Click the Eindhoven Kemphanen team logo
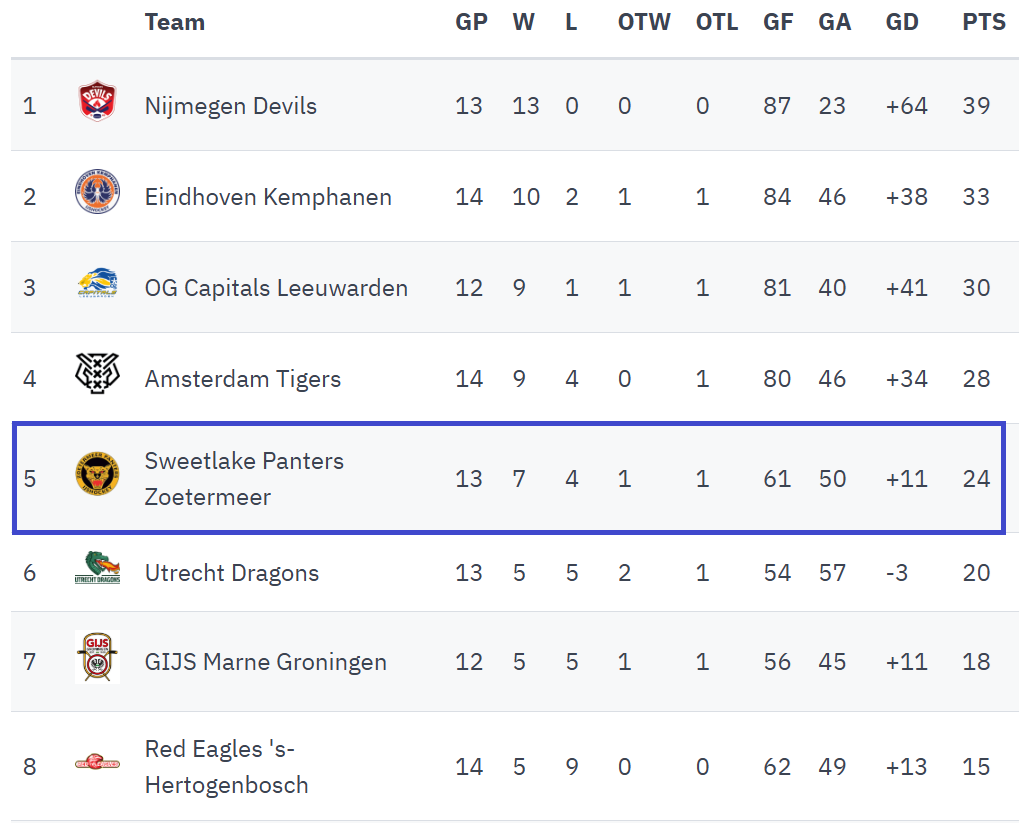Image resolution: width=1020 pixels, height=823 pixels. point(97,192)
